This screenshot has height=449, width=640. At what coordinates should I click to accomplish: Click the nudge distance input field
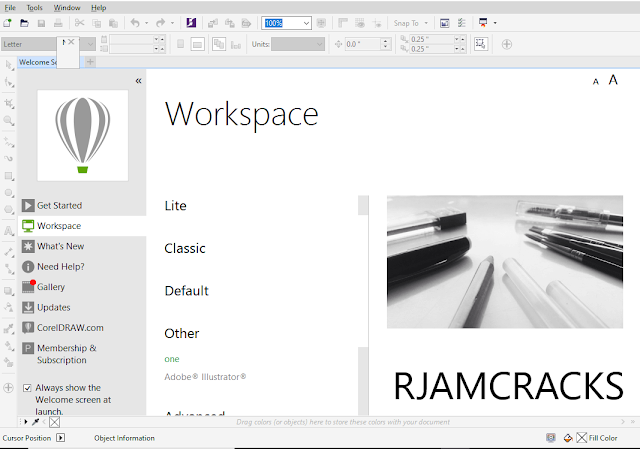(x=363, y=44)
